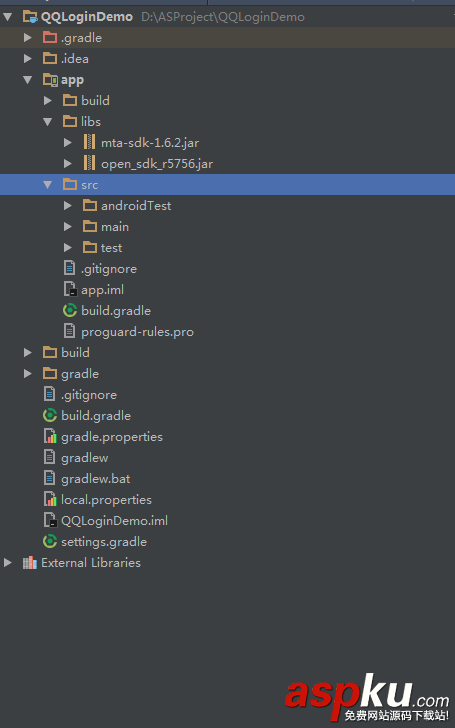Select the app module name

click(x=72, y=80)
